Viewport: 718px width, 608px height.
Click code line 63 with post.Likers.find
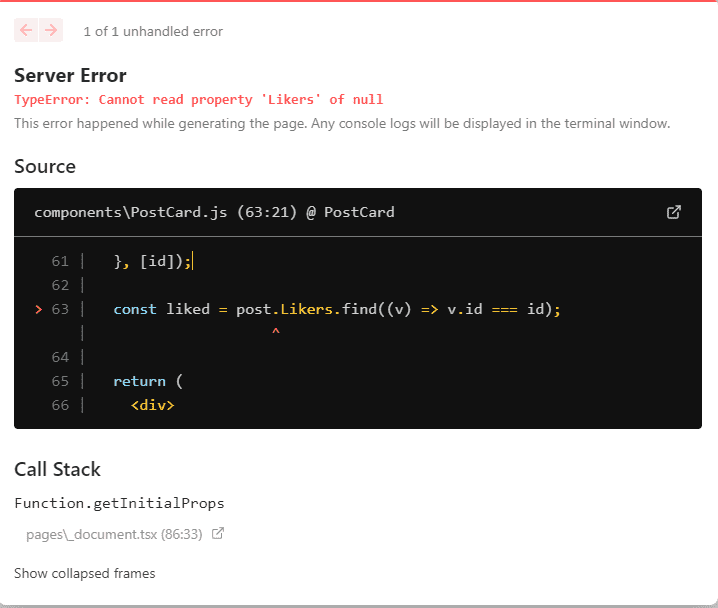coord(337,309)
